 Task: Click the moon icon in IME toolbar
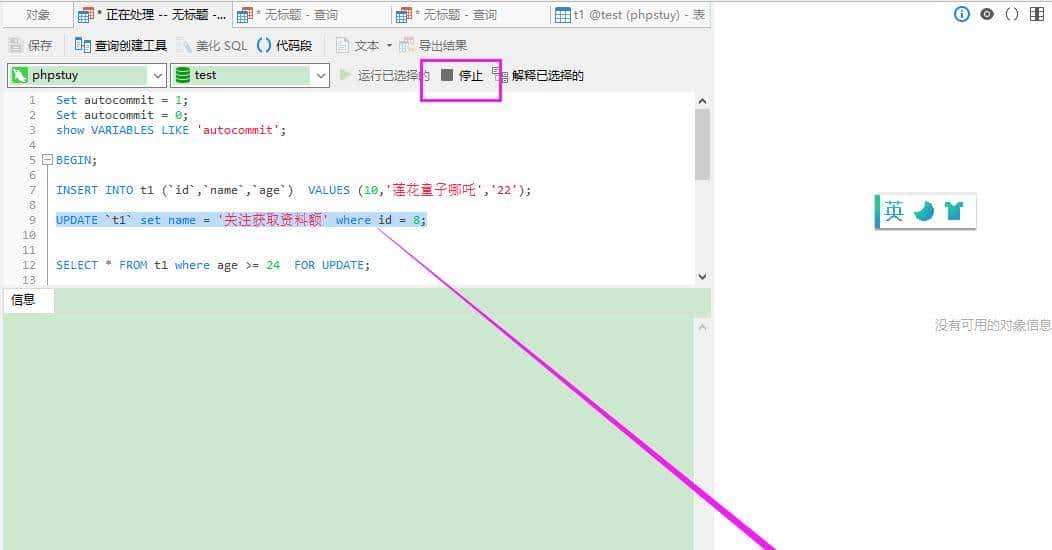[x=924, y=211]
